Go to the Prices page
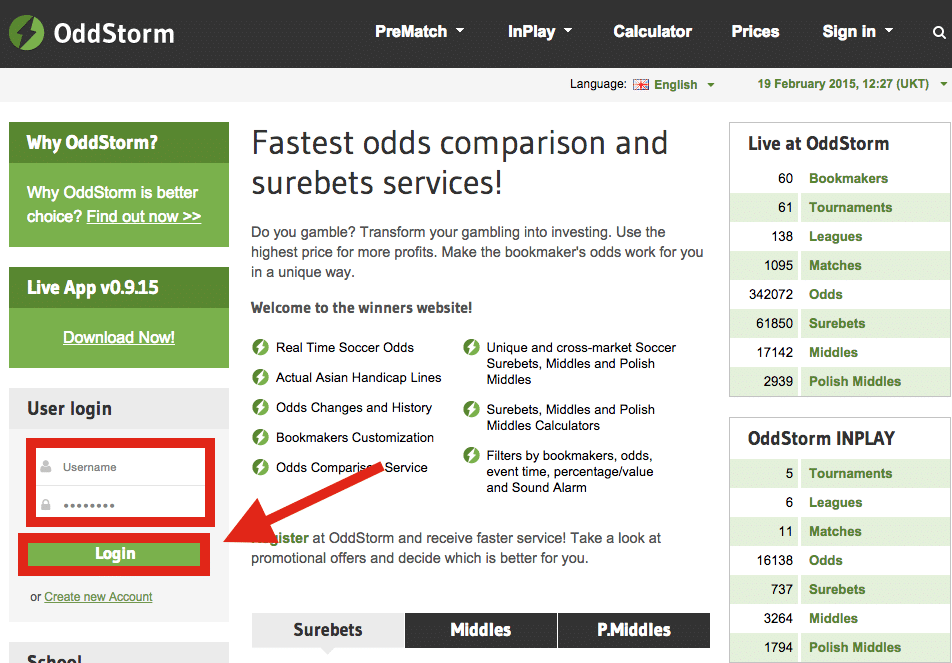Viewport: 952px width, 663px height. tap(755, 32)
